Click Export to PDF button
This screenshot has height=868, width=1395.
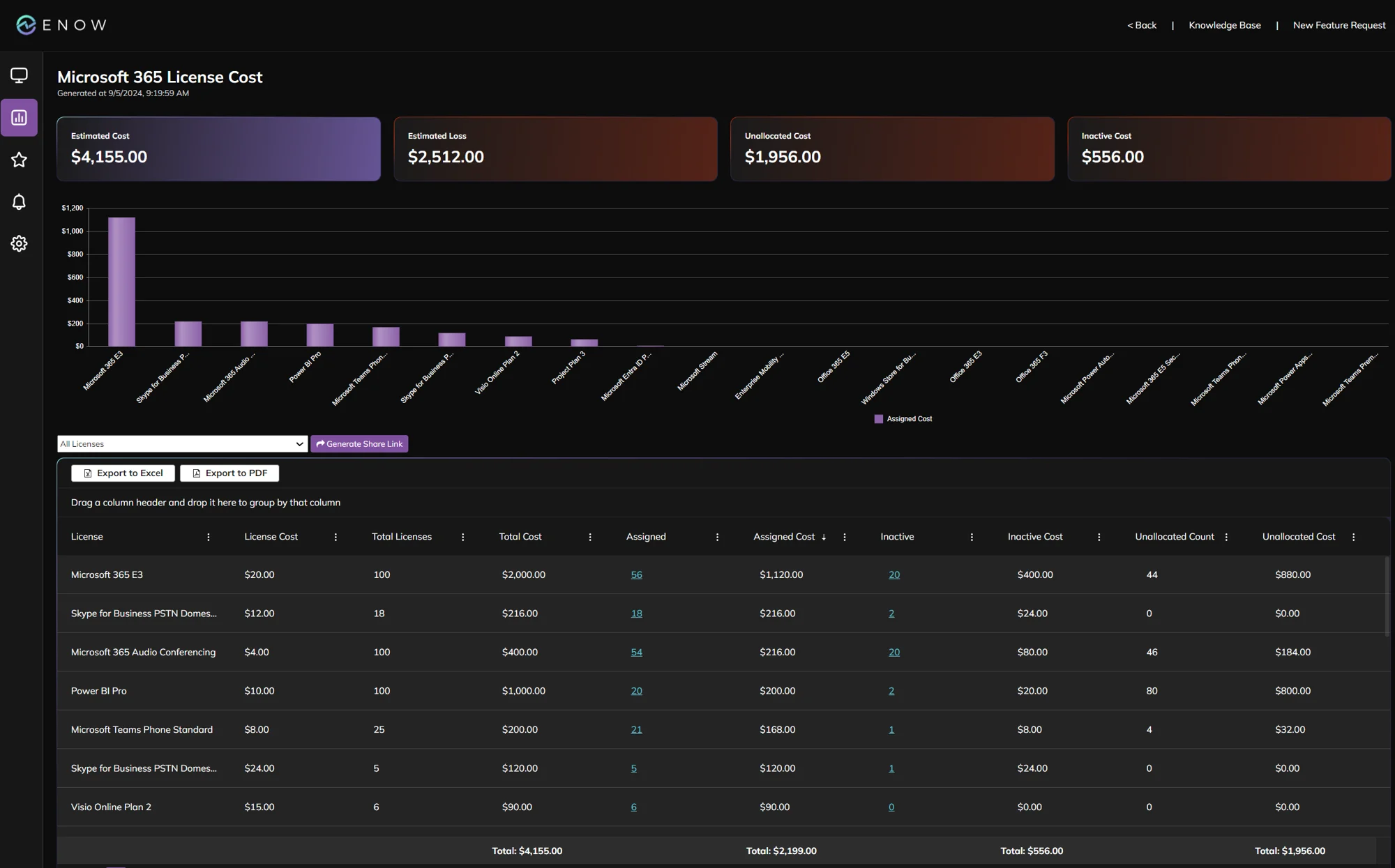click(229, 473)
